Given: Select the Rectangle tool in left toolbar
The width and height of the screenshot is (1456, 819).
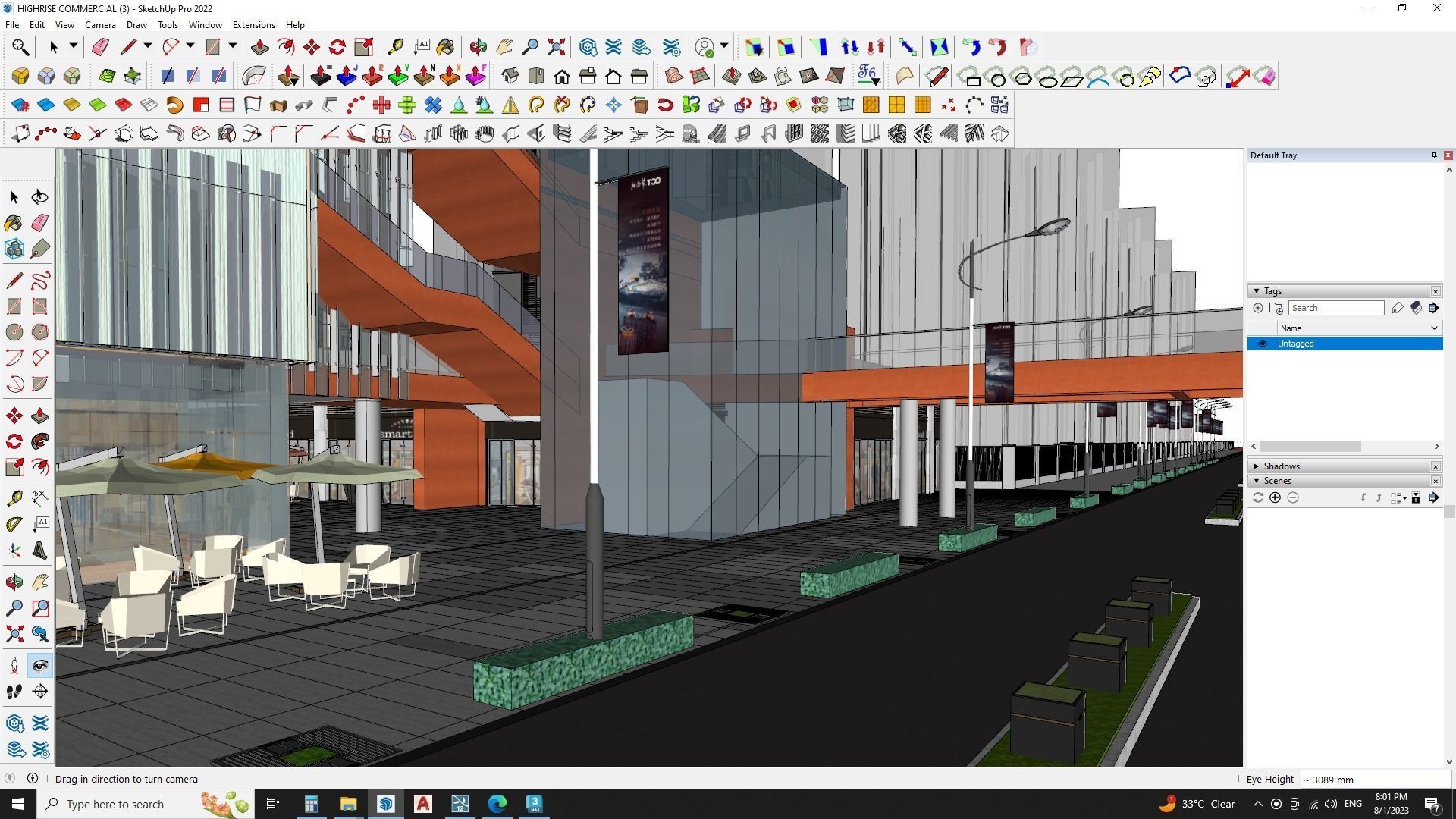Looking at the screenshot, I should click(14, 306).
